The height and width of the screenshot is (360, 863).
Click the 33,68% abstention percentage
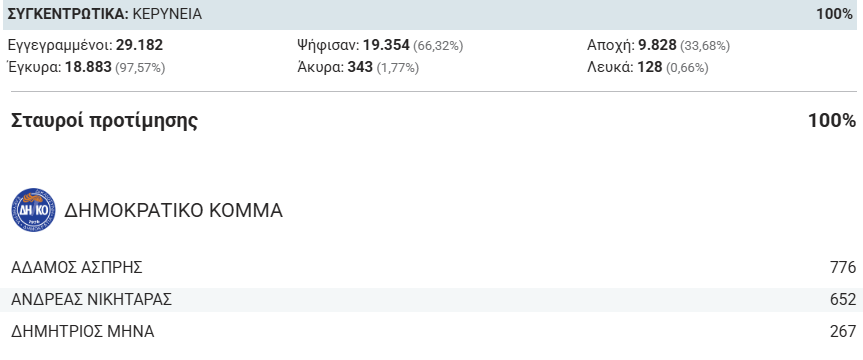pyautogui.click(x=705, y=46)
